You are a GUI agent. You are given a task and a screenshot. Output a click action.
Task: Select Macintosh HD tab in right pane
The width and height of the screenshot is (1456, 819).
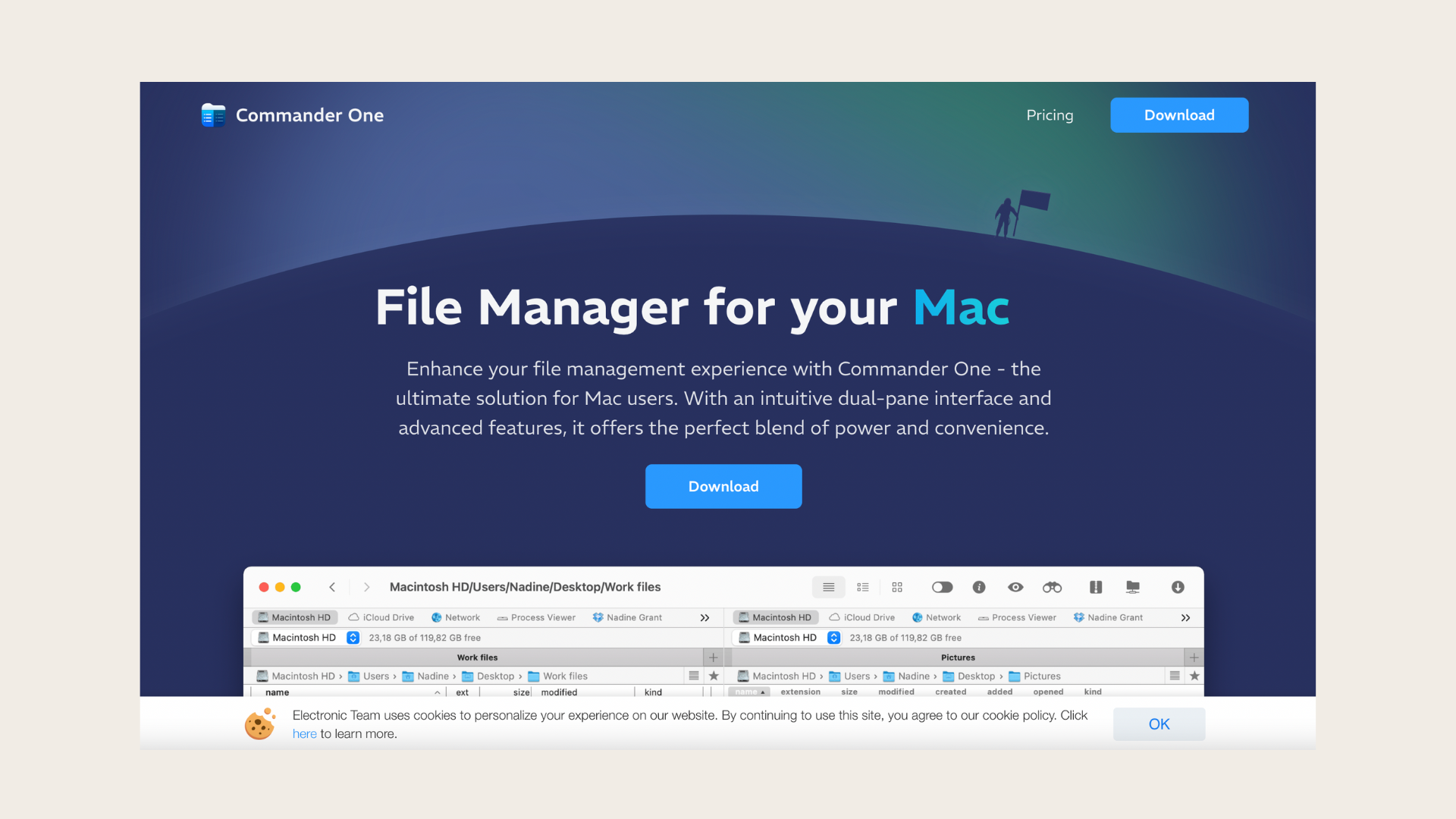tap(775, 617)
